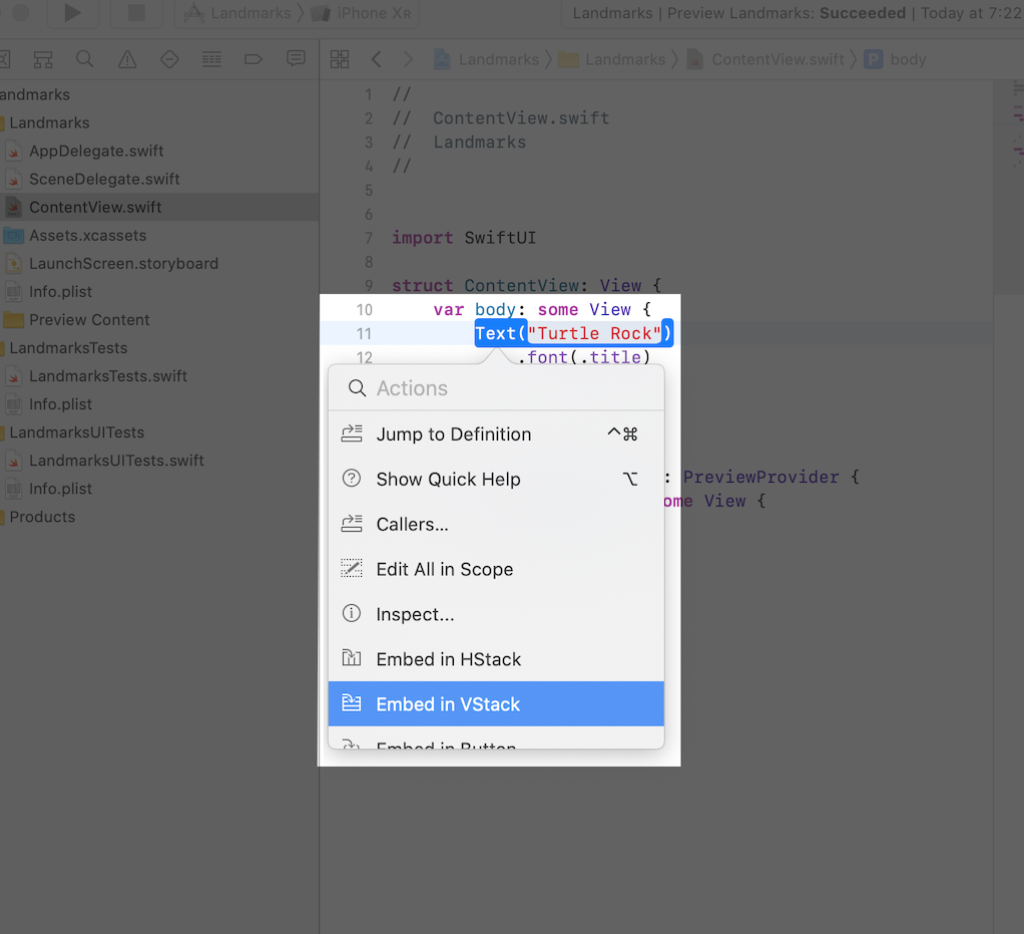Choose Show Quick Help menu item
This screenshot has width=1024, height=934.
496,479
